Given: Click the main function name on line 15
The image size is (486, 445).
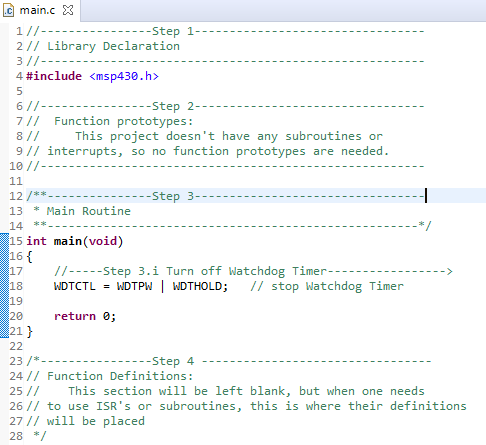Looking at the screenshot, I should pos(68,241).
